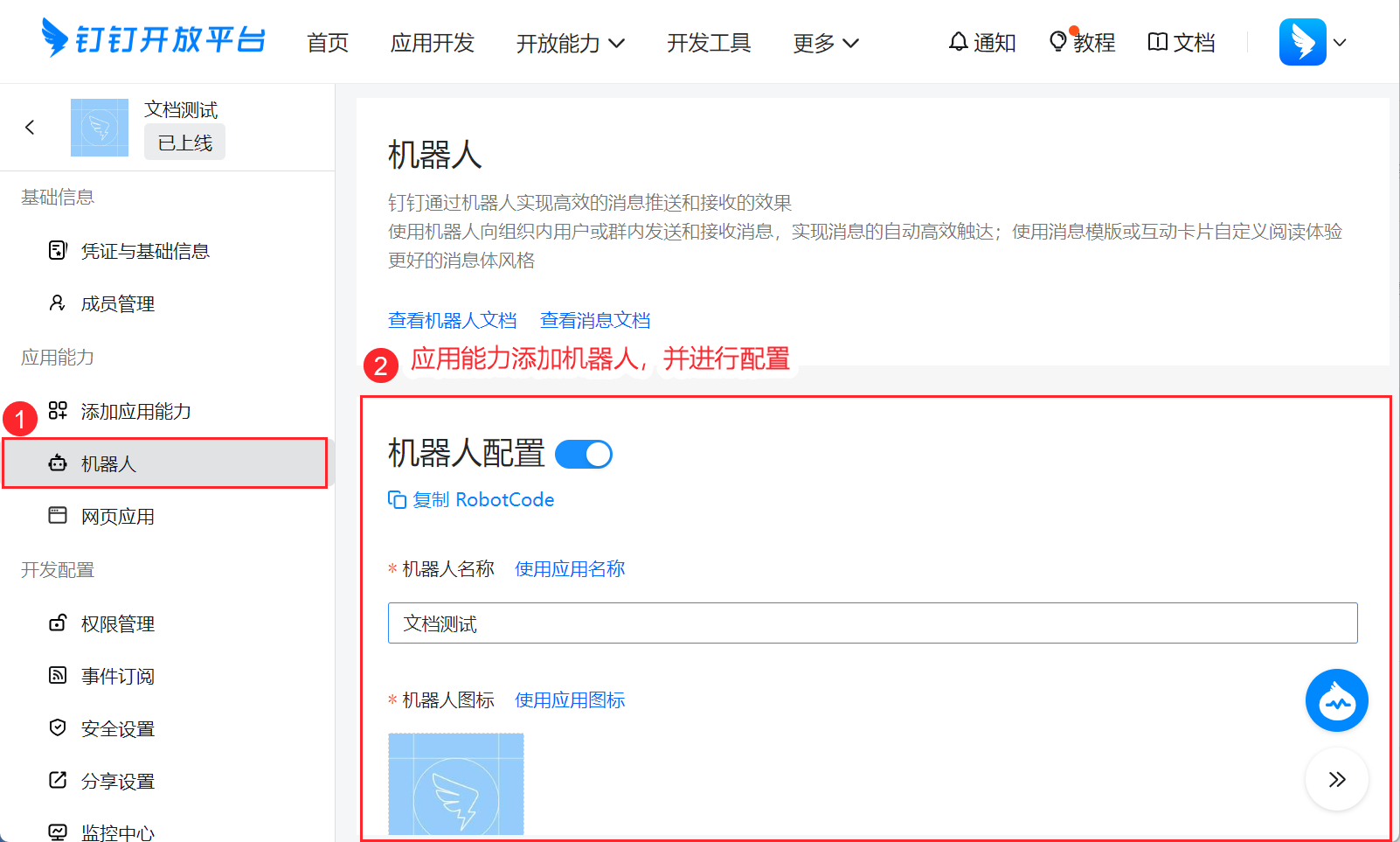Open 开发工具 in top navigation
Viewport: 1400px width, 842px height.
(709, 43)
